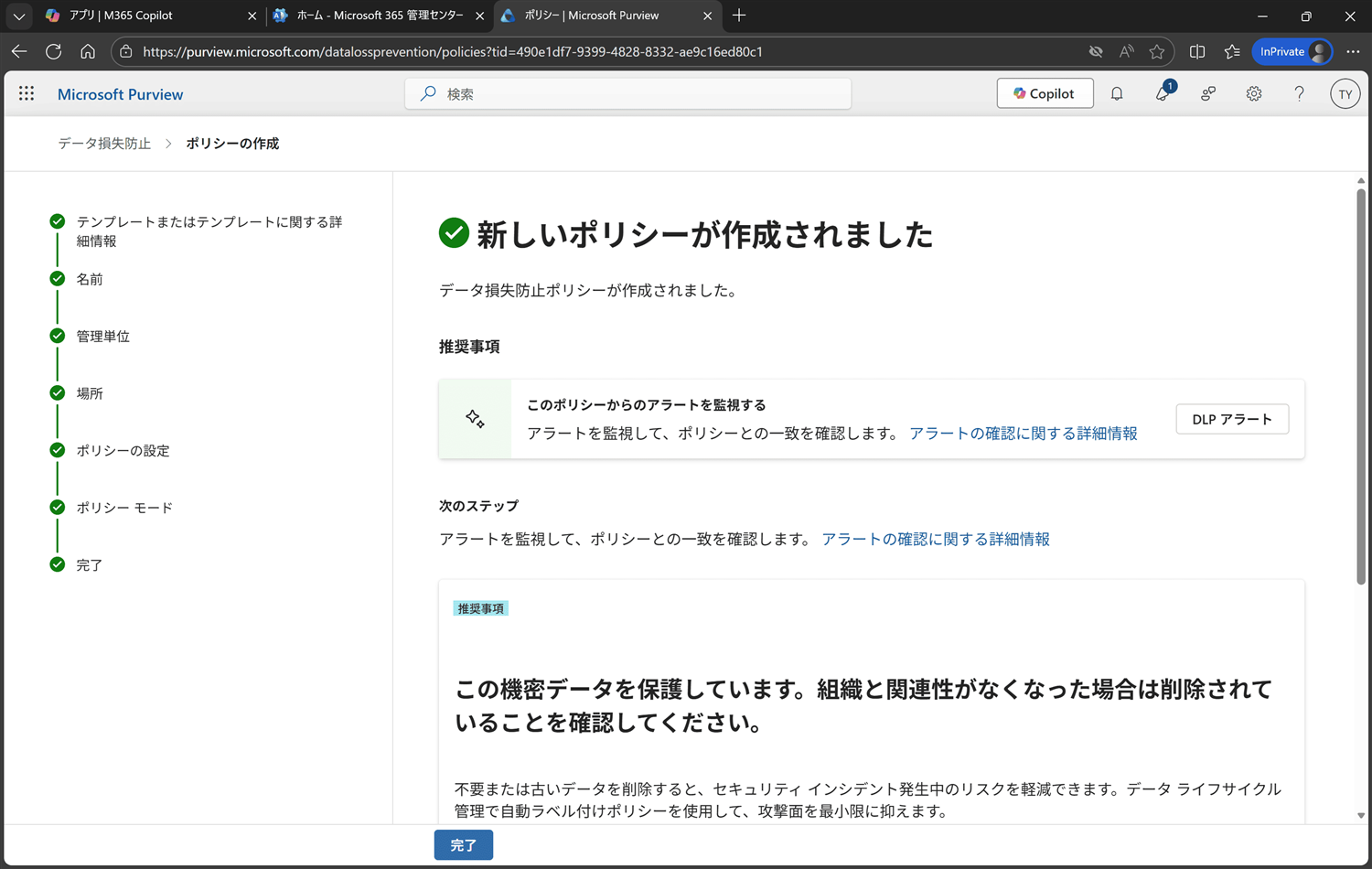Select the テンプレートまたはテンプレートに関する詳細情報 step
Image resolution: width=1372 pixels, height=869 pixels.
pyautogui.click(x=209, y=231)
